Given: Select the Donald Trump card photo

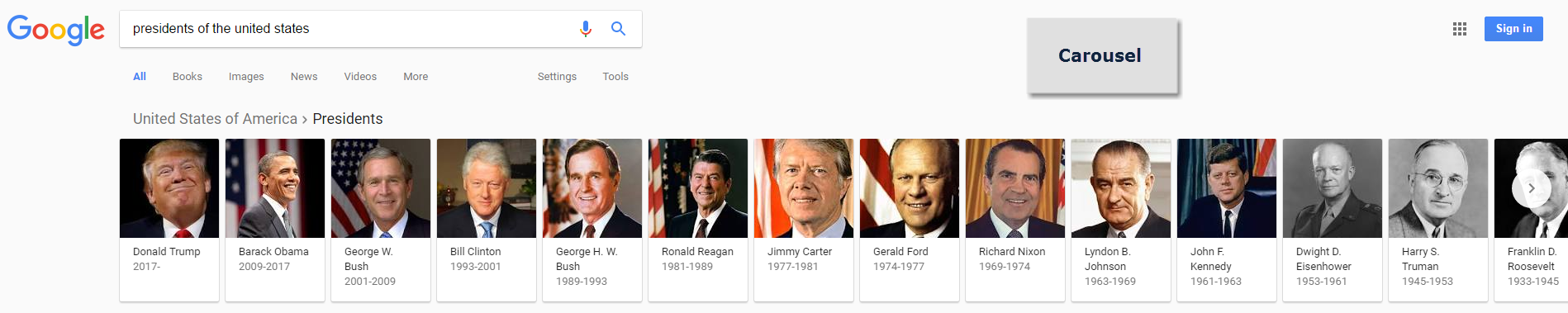Looking at the screenshot, I should 169,188.
